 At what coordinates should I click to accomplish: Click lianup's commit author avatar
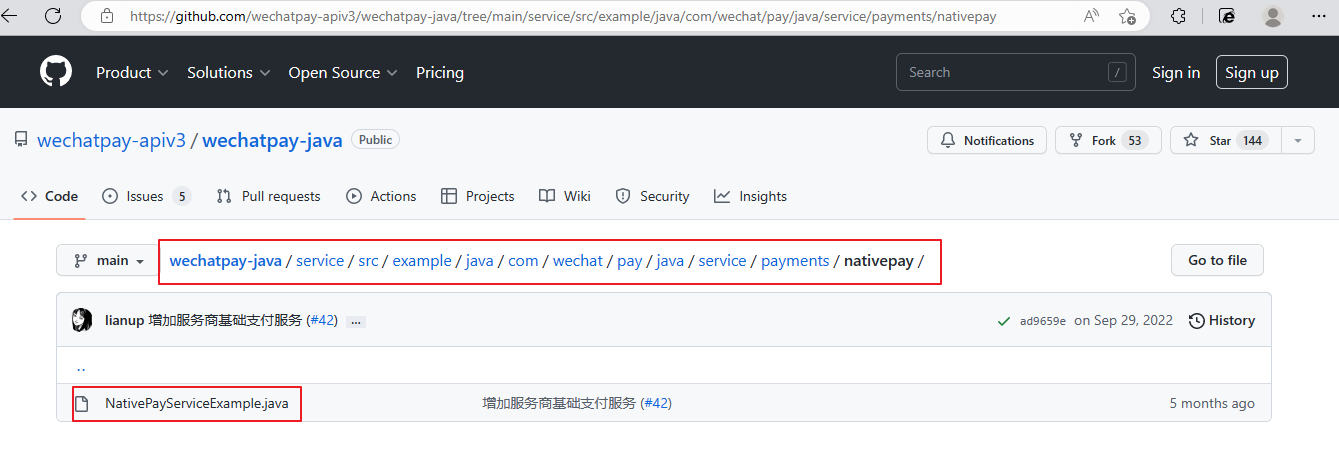pyautogui.click(x=82, y=320)
